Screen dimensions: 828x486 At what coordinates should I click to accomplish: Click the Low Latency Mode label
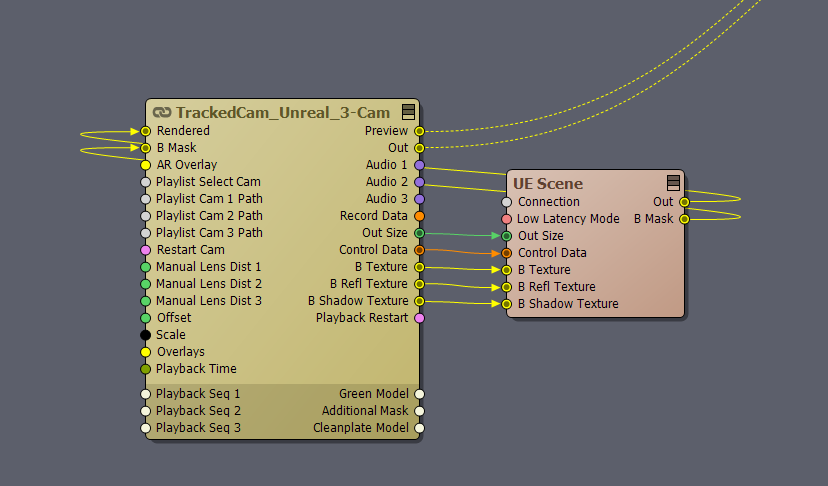568,219
